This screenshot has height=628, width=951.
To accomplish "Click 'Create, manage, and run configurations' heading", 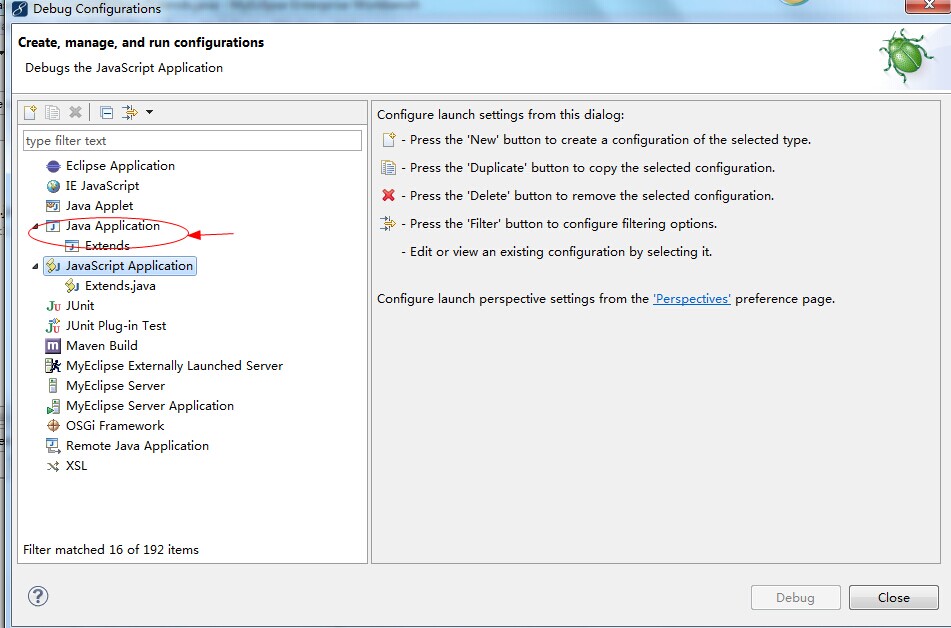I will 141,42.
